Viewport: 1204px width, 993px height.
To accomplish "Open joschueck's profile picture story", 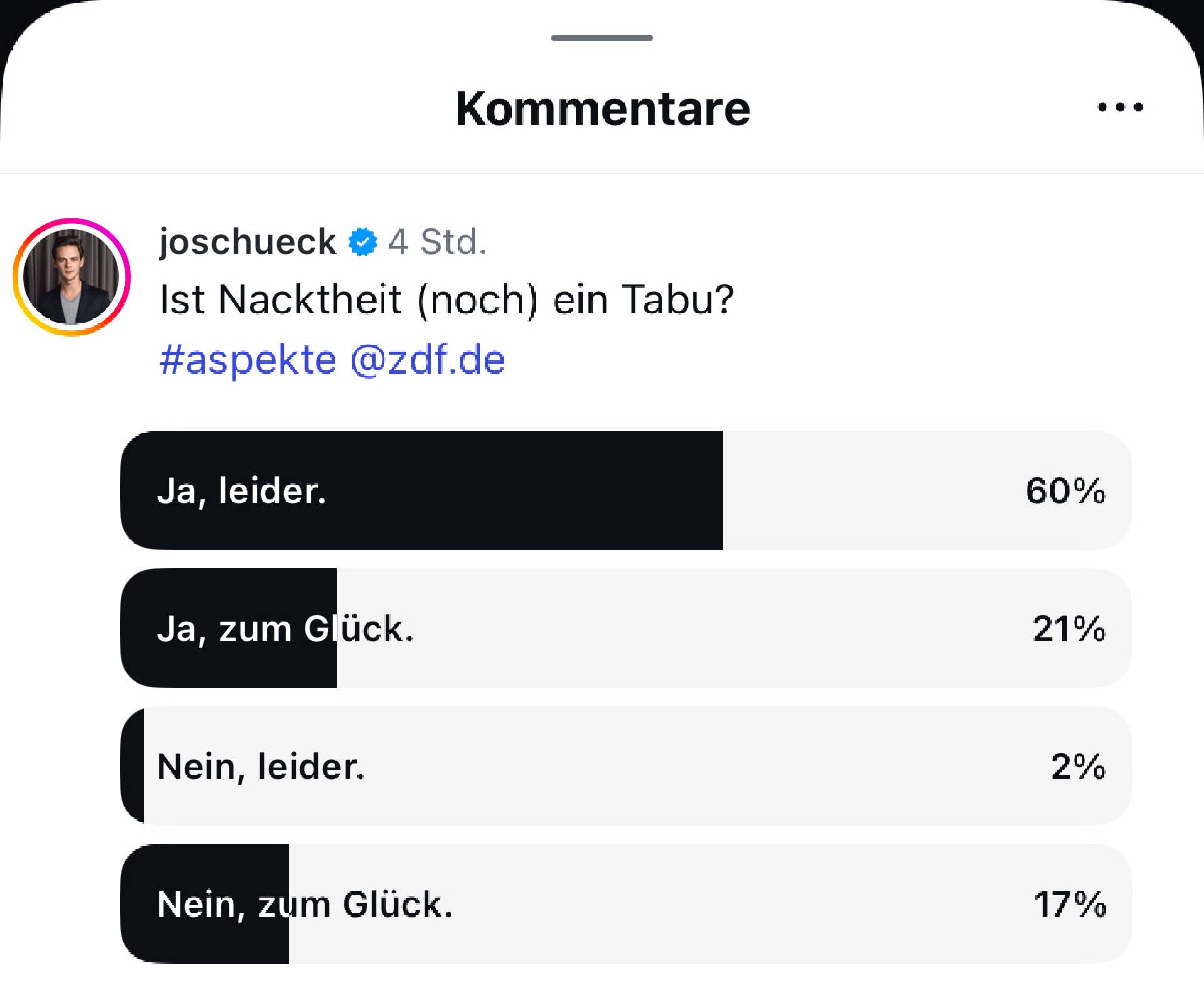I will click(71, 277).
